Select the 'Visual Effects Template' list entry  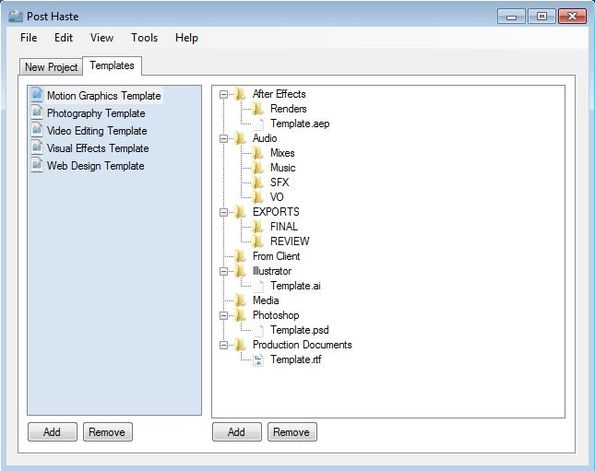98,148
